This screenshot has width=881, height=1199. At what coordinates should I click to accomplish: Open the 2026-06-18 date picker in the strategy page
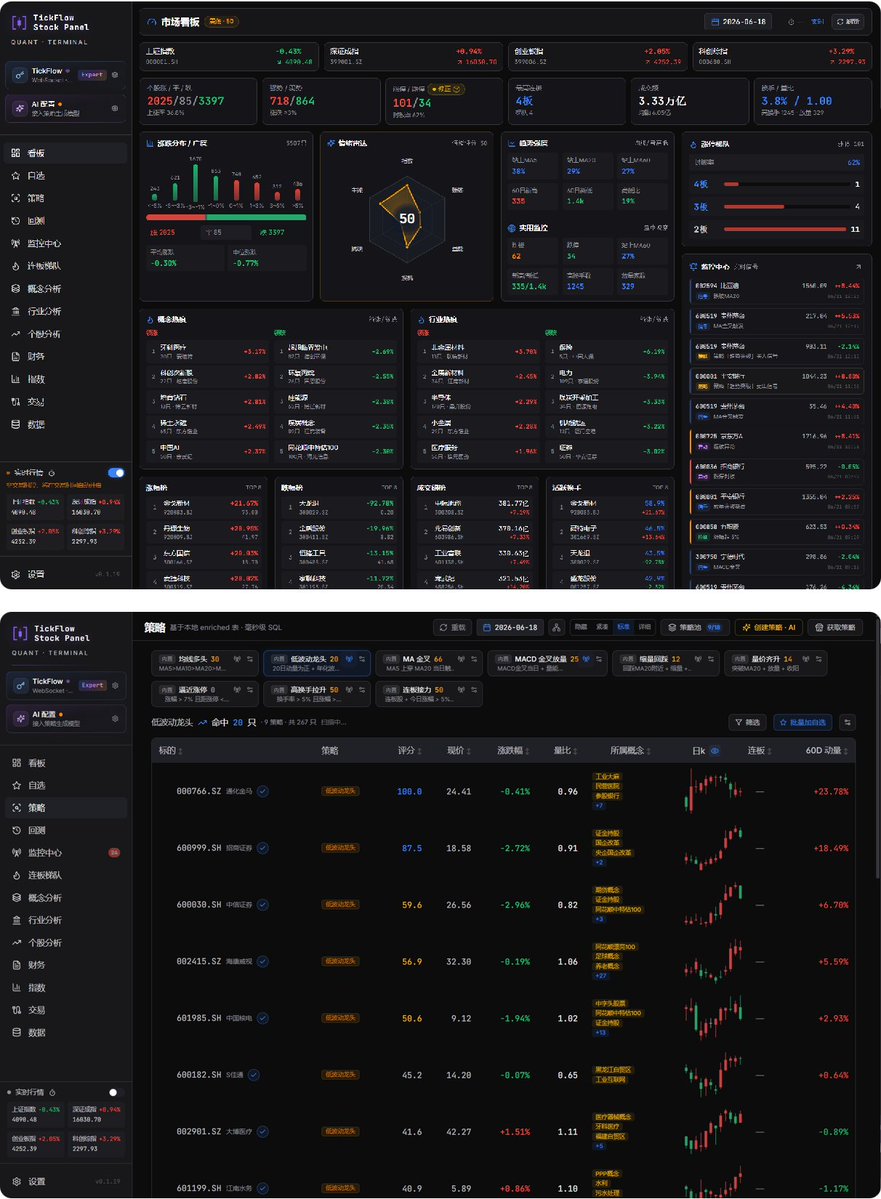pos(509,627)
